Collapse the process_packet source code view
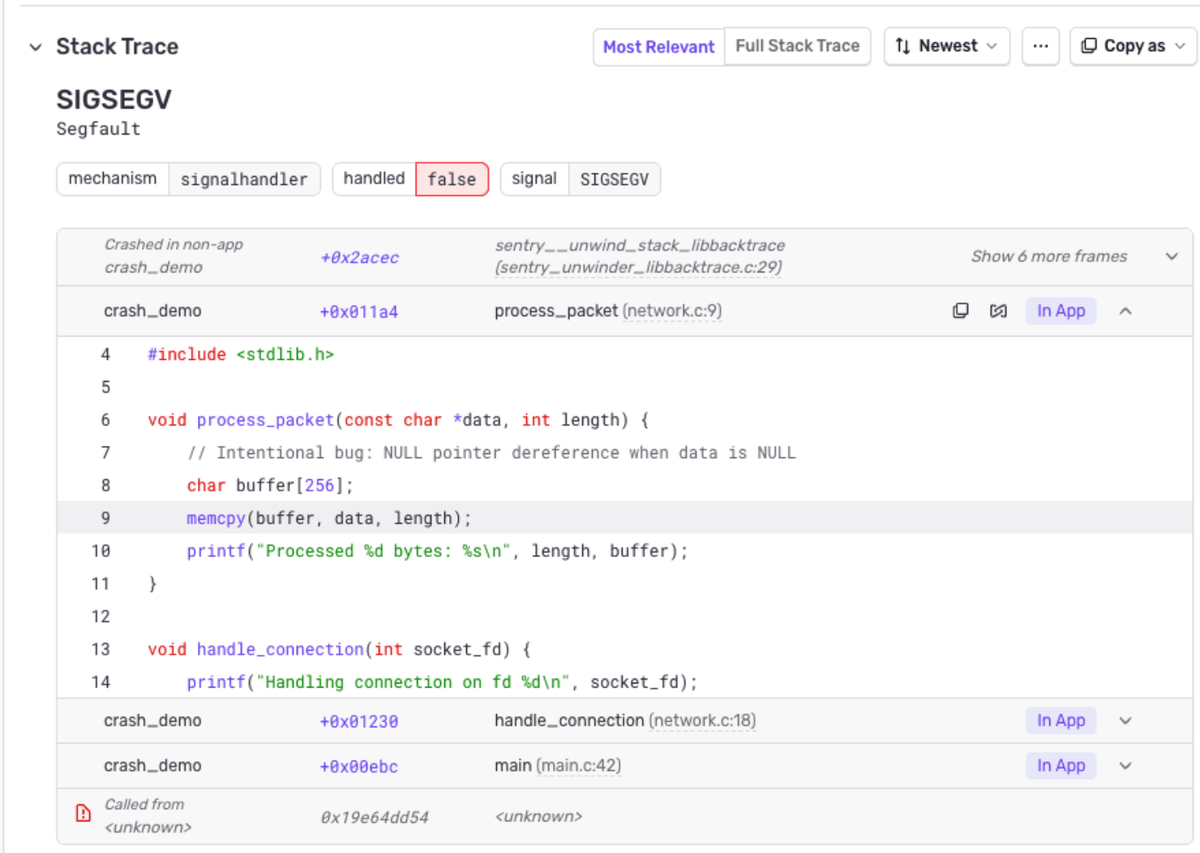1200x853 pixels. click(1126, 311)
